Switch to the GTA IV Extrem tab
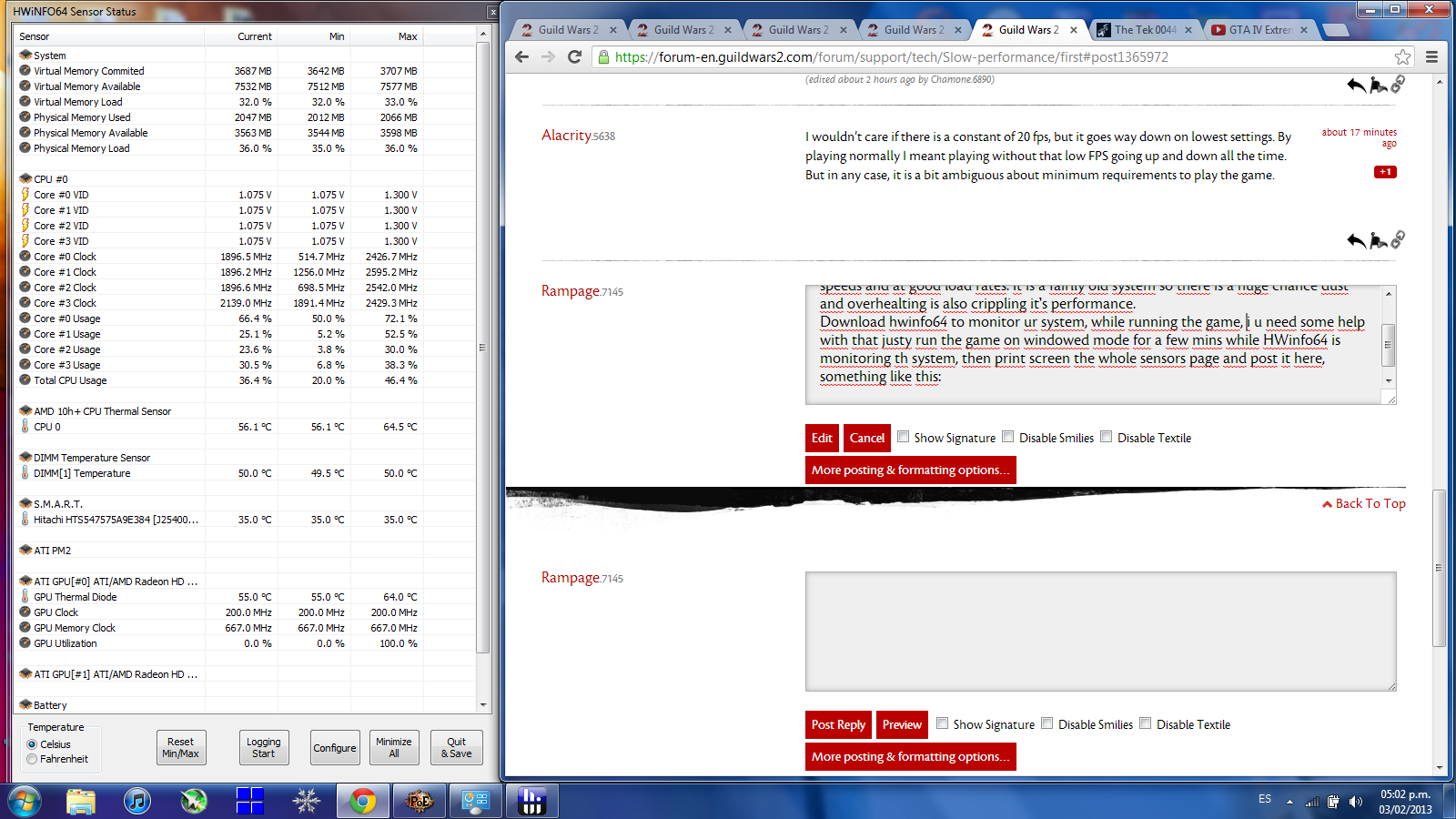Image resolution: width=1456 pixels, height=819 pixels. [1260, 30]
